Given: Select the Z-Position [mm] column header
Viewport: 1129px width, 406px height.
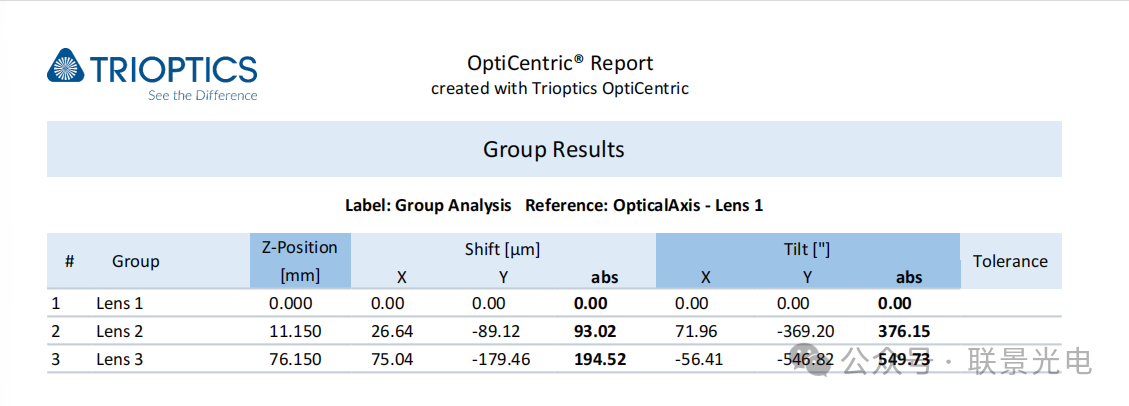Looking at the screenshot, I should click(300, 260).
